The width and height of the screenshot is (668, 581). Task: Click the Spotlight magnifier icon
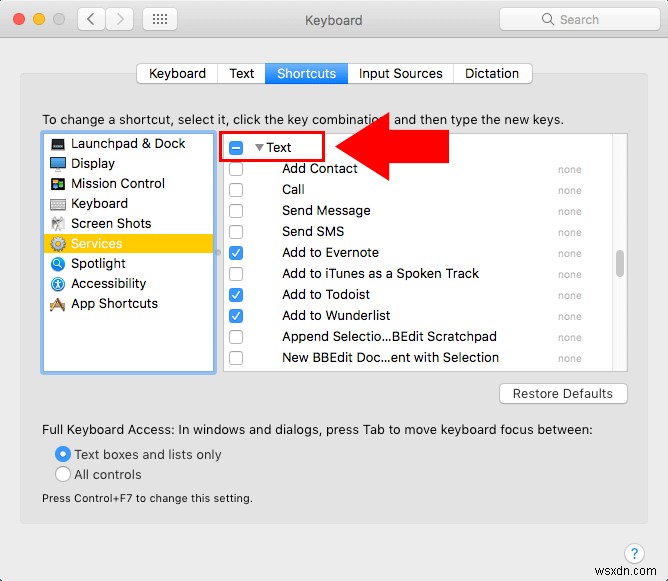pyautogui.click(x=58, y=264)
